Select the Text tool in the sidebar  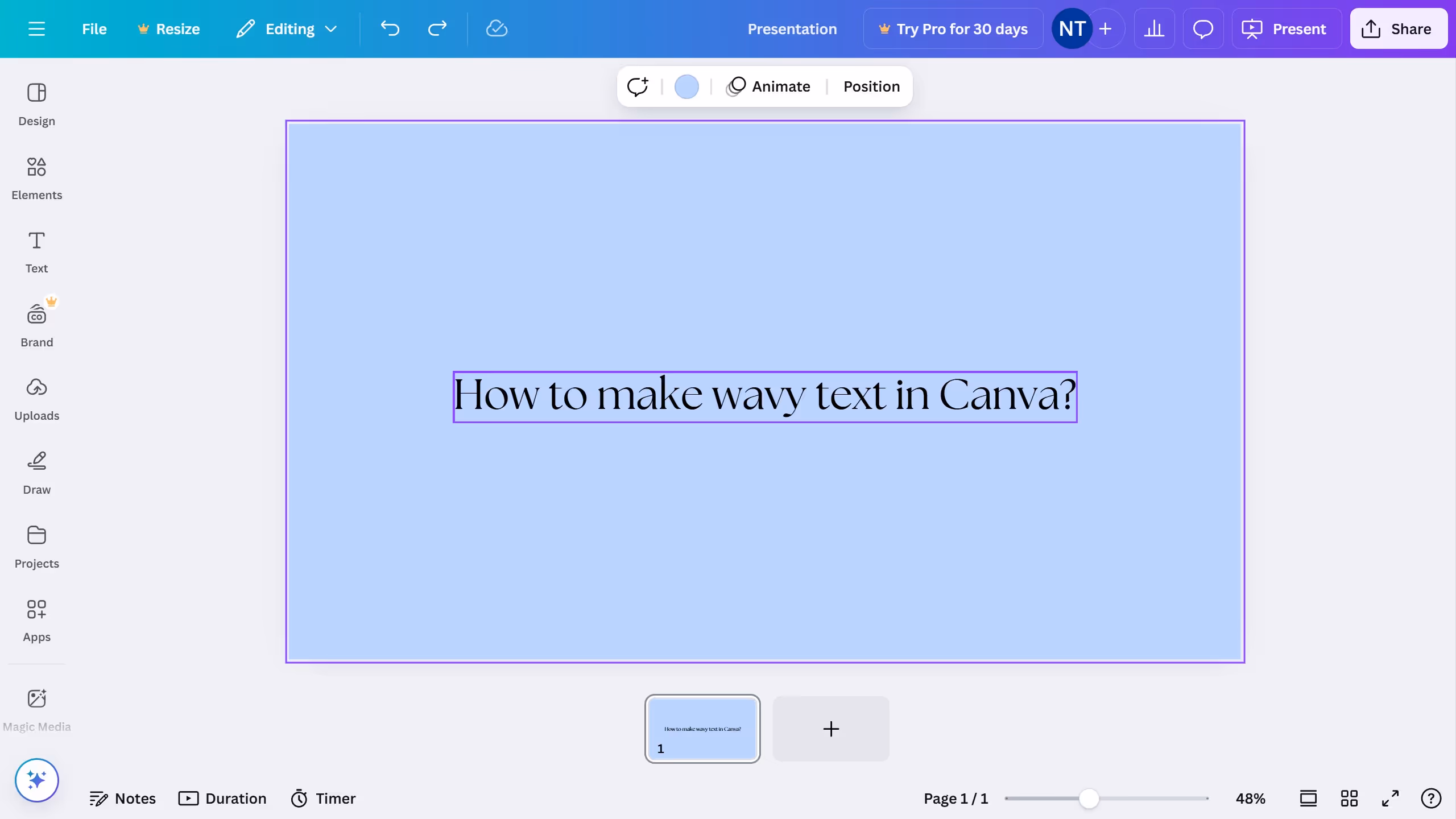(x=36, y=251)
